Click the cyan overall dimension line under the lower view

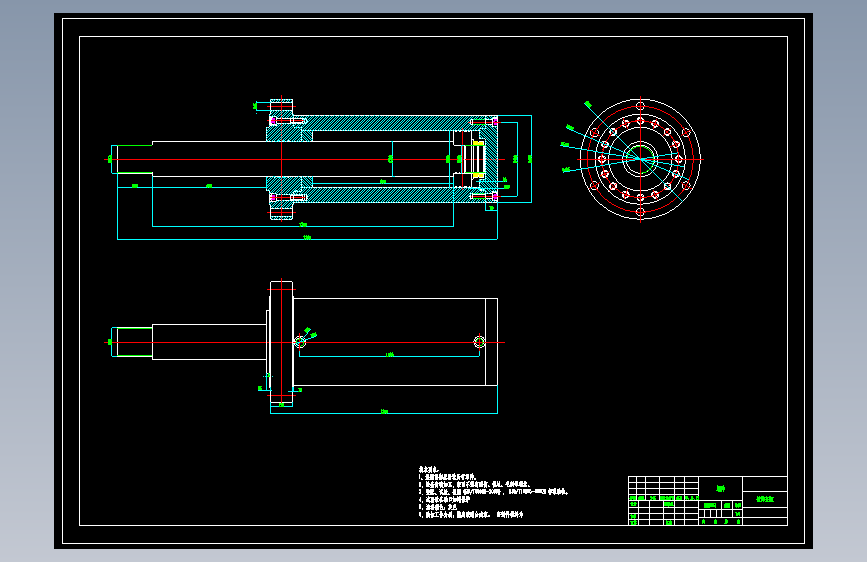(x=384, y=413)
